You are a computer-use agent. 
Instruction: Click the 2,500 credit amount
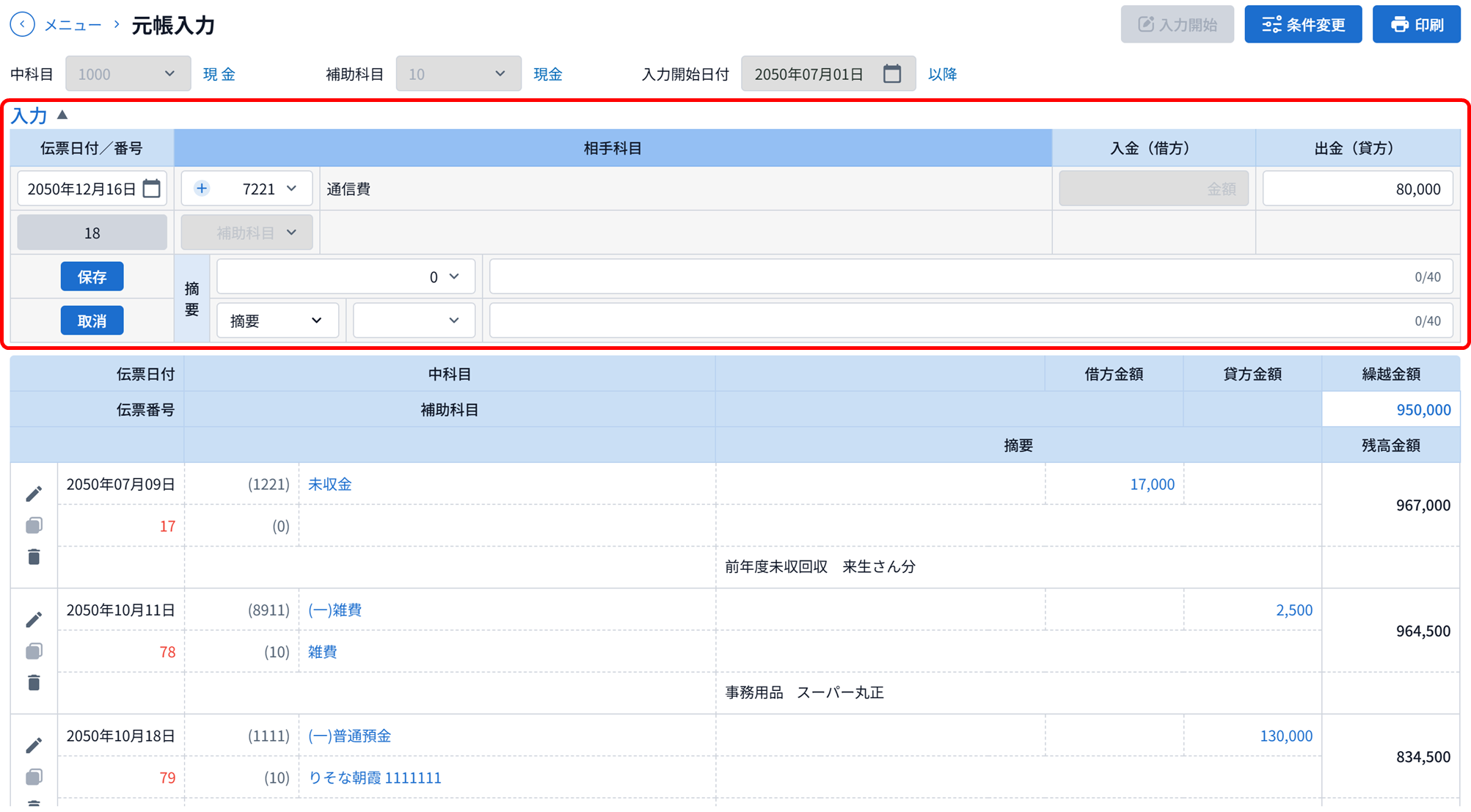point(1294,610)
